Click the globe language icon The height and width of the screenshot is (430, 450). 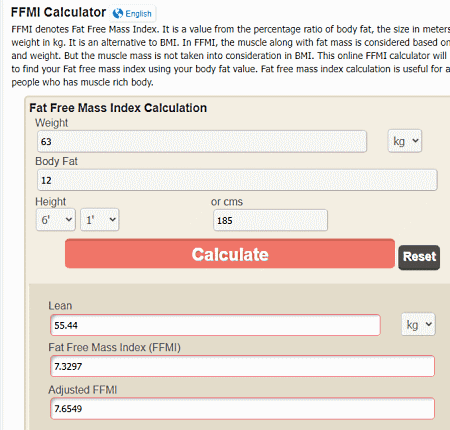(x=118, y=14)
